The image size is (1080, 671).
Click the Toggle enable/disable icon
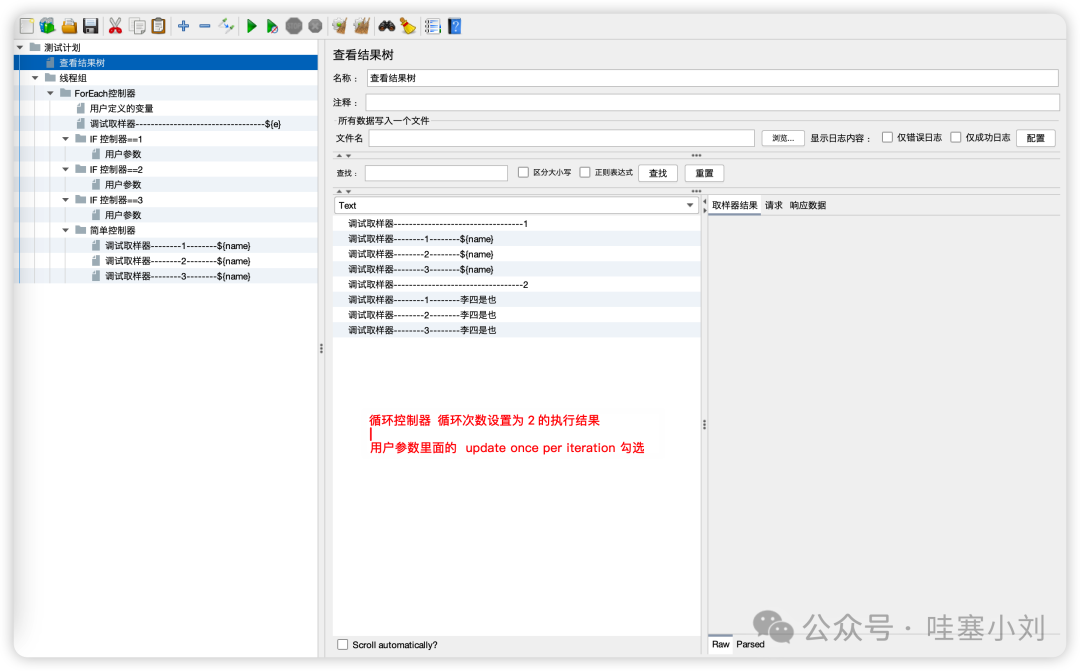click(226, 26)
